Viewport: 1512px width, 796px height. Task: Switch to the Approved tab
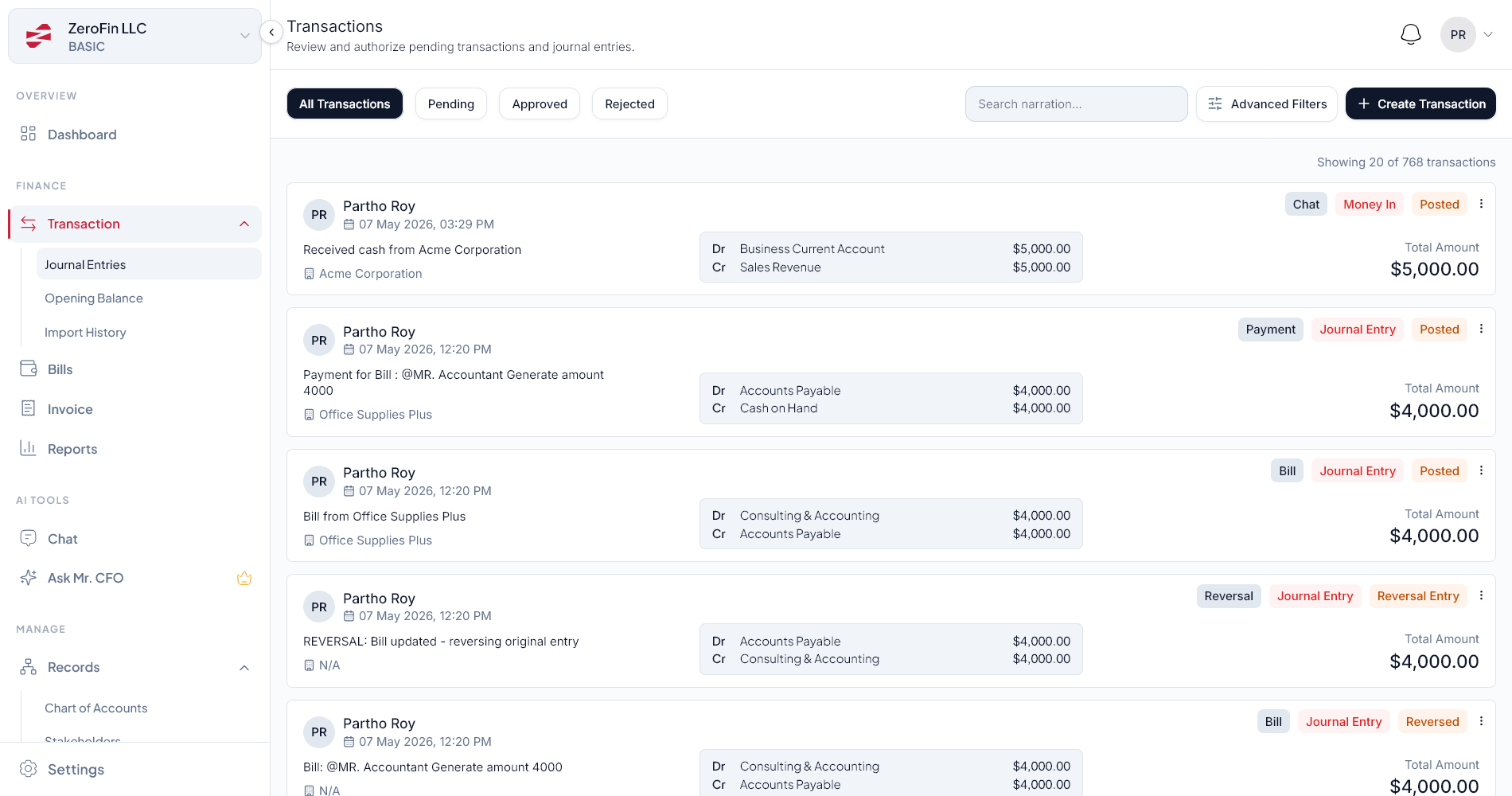(x=540, y=103)
